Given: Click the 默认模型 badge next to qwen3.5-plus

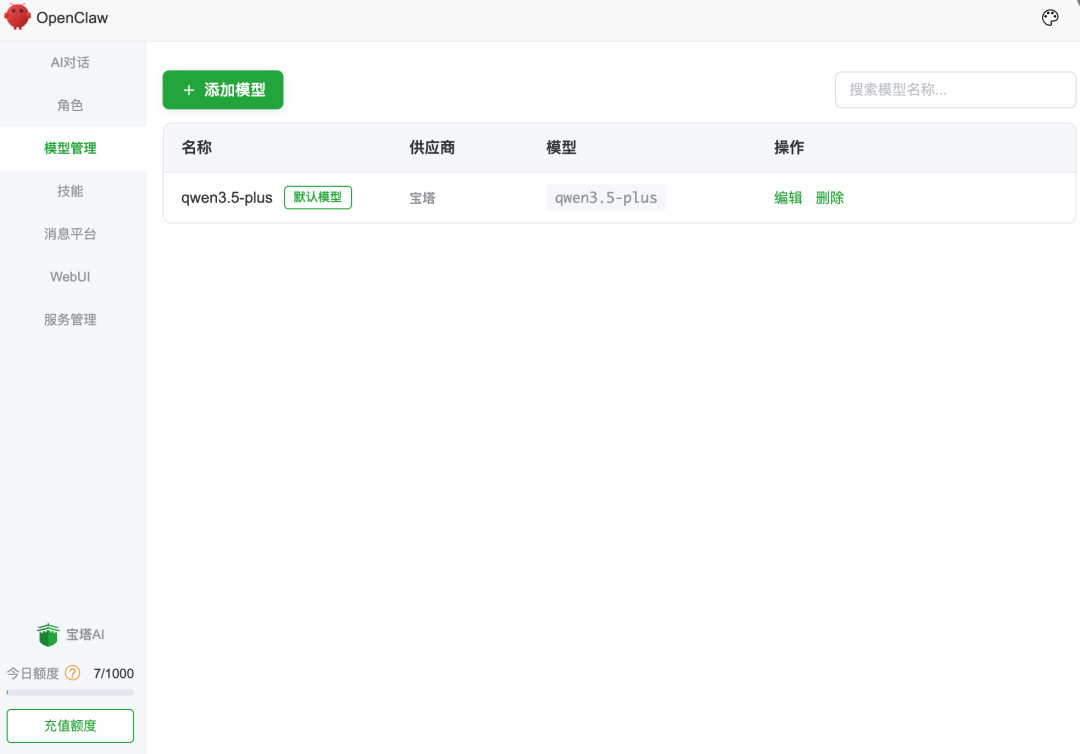Looking at the screenshot, I should 317,197.
